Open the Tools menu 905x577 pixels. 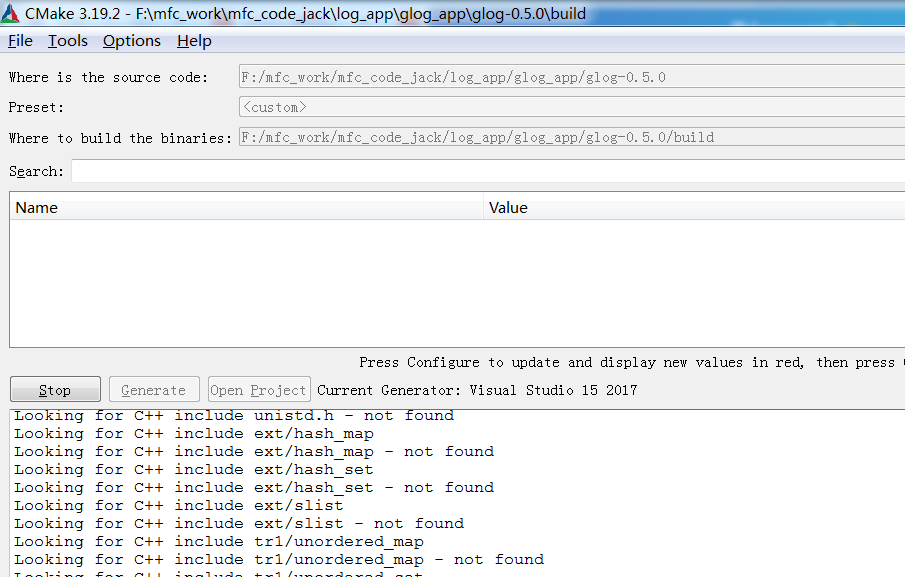pyautogui.click(x=67, y=41)
